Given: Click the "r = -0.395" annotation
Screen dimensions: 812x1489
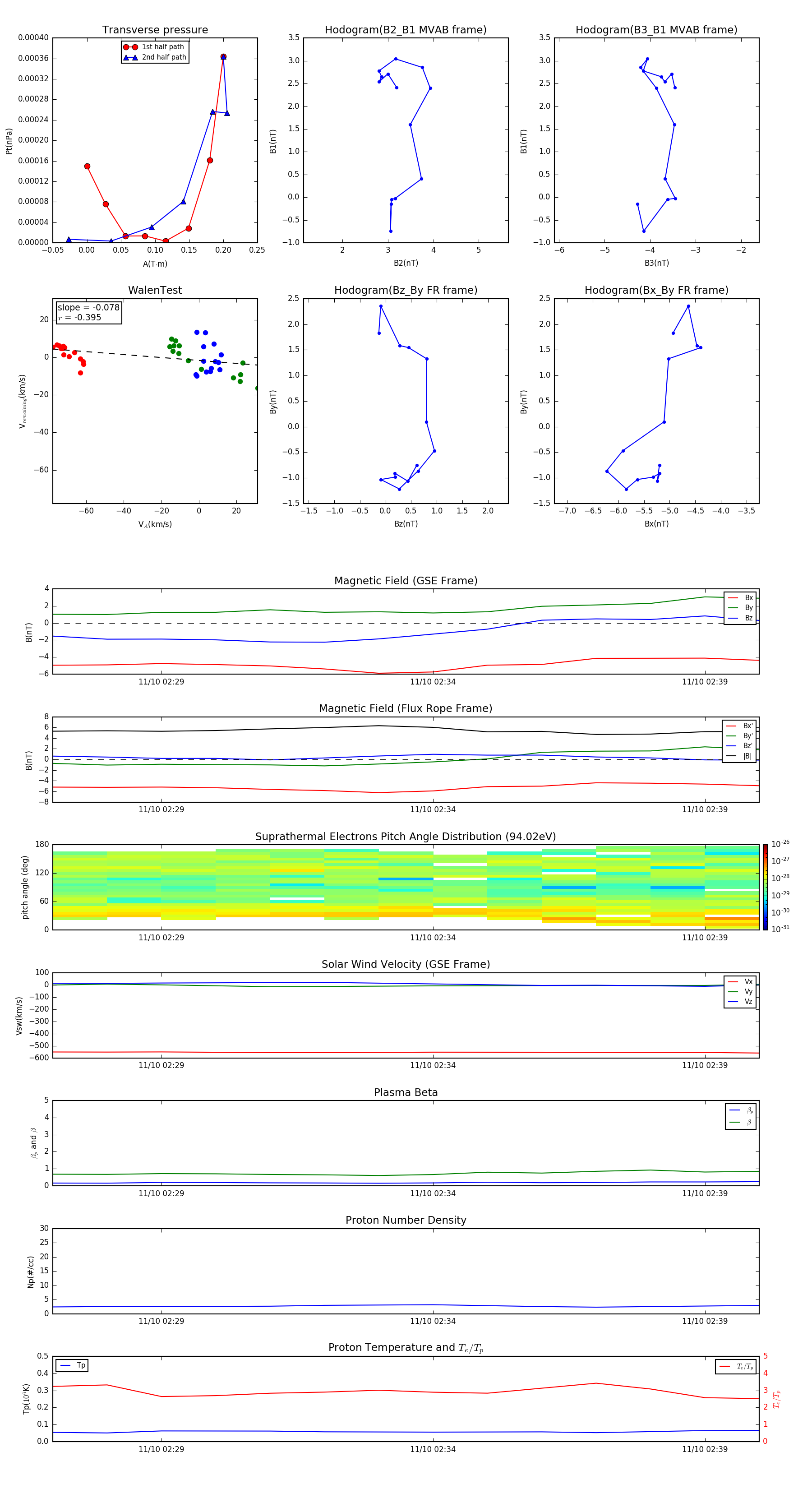Looking at the screenshot, I should pos(80,317).
